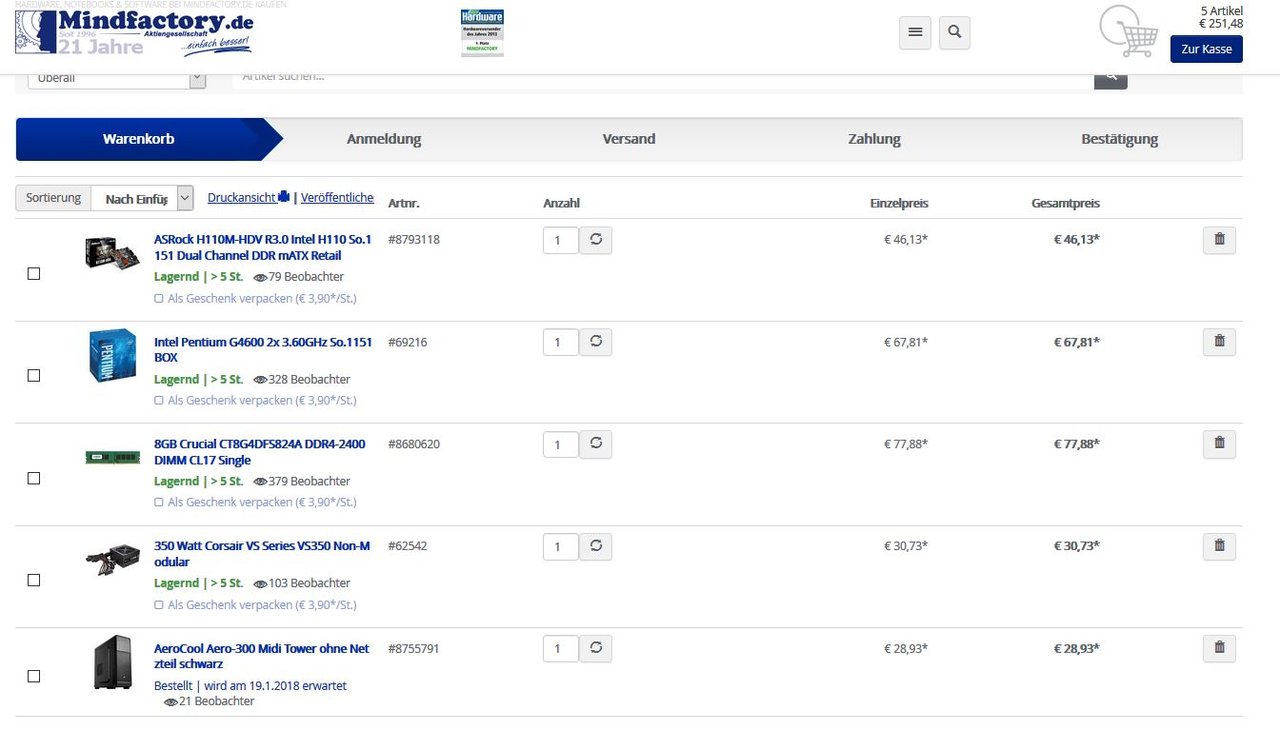Open 350 Watt Corsair VS350 product link

262,554
